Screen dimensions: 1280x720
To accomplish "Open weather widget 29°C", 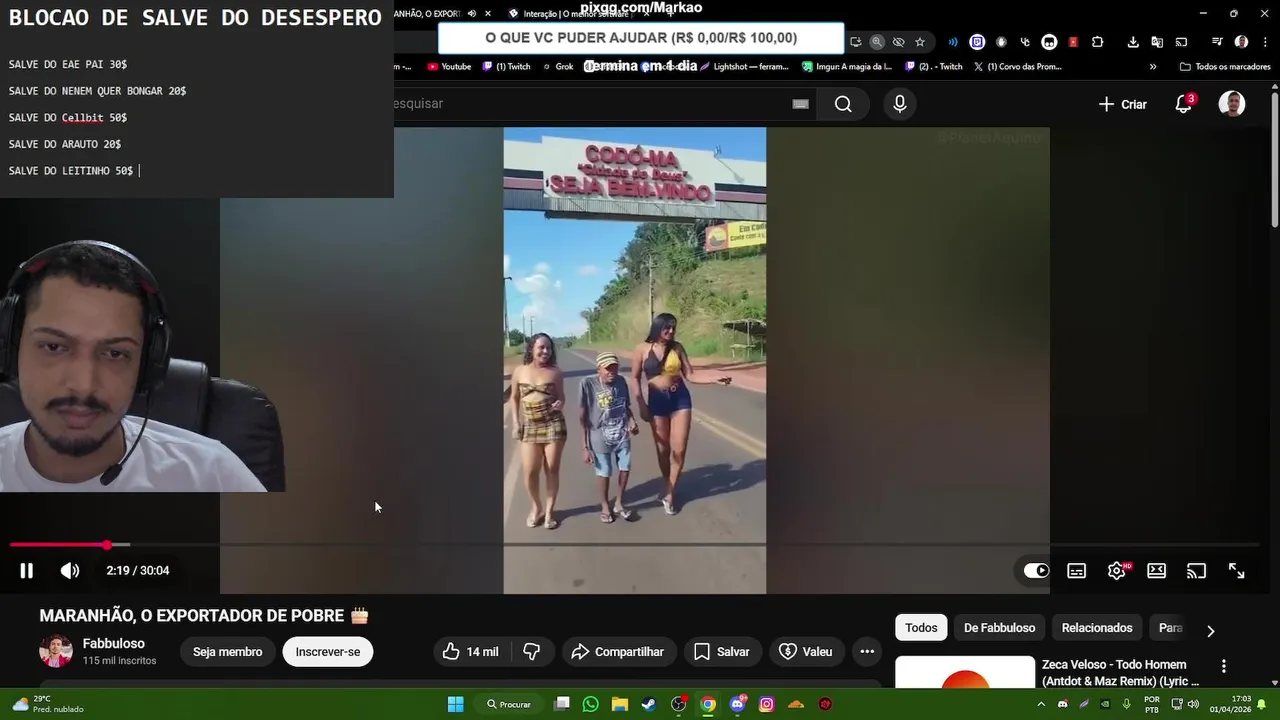I will [x=50, y=704].
